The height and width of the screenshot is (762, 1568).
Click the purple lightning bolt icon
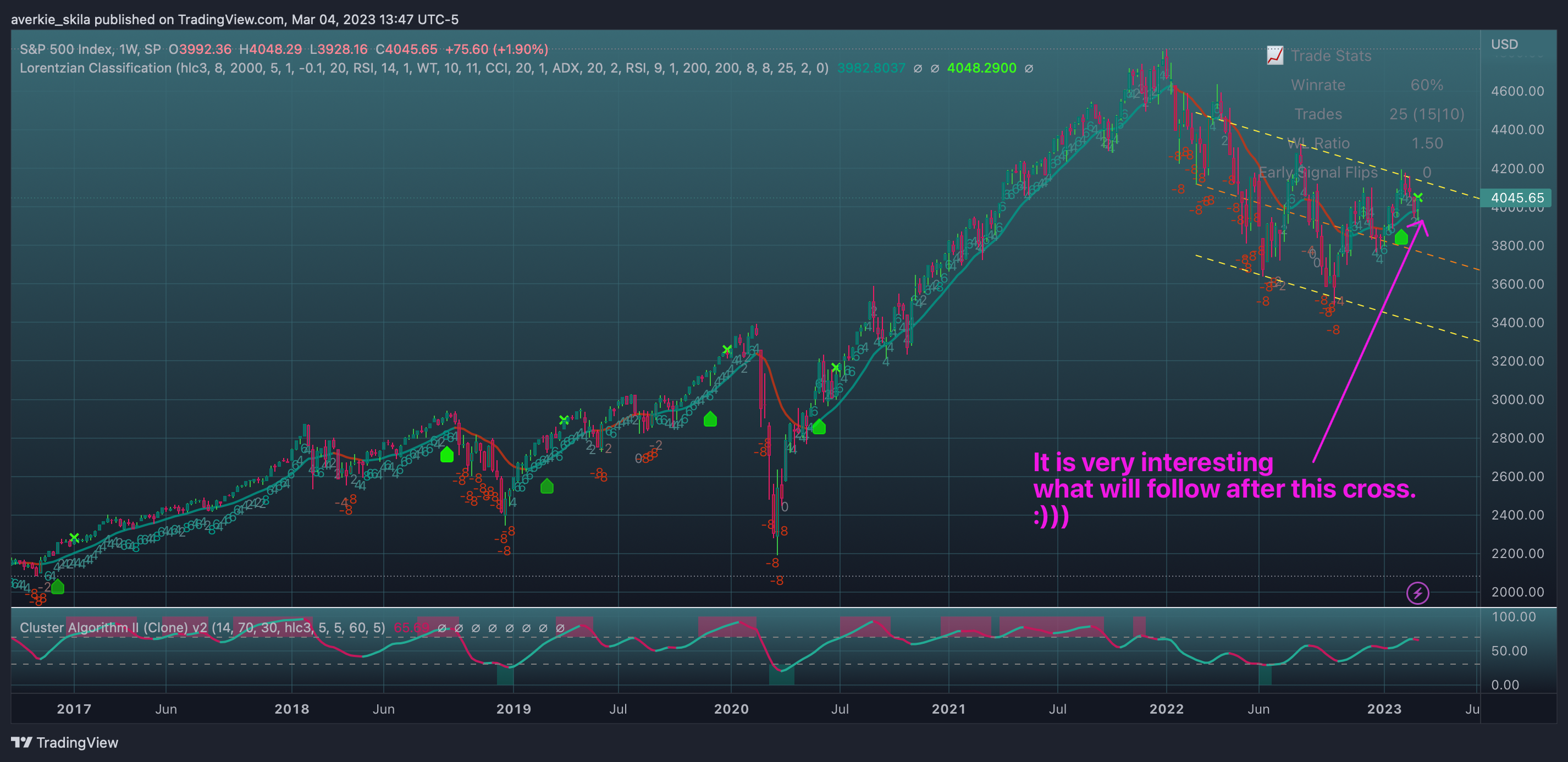tap(1418, 593)
